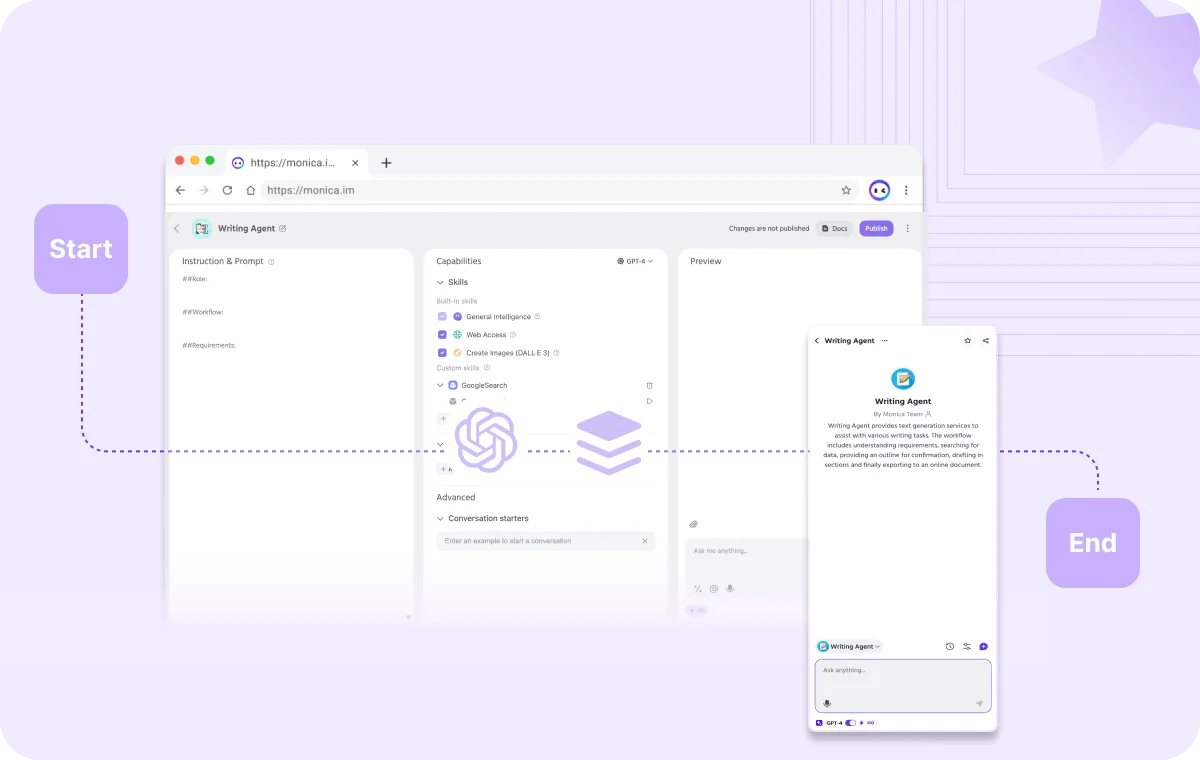Click the paperclip attachment icon in Preview

pos(693,524)
